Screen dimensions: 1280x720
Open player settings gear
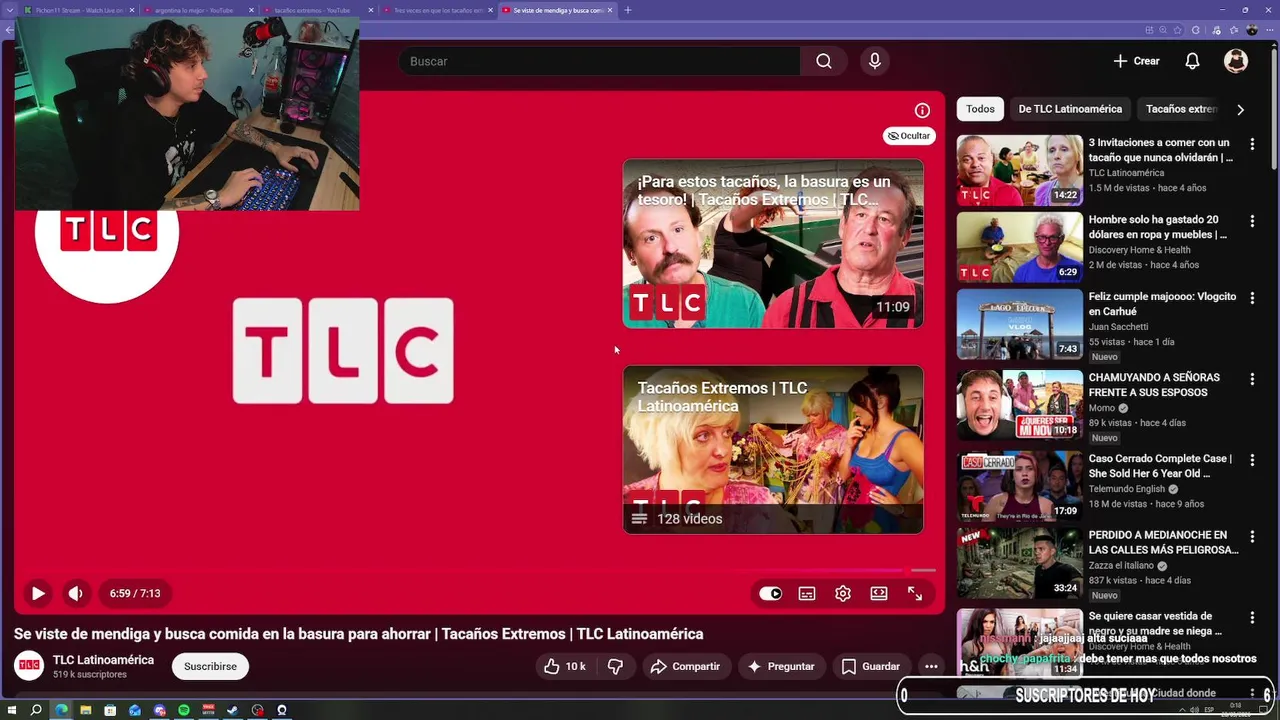[843, 593]
